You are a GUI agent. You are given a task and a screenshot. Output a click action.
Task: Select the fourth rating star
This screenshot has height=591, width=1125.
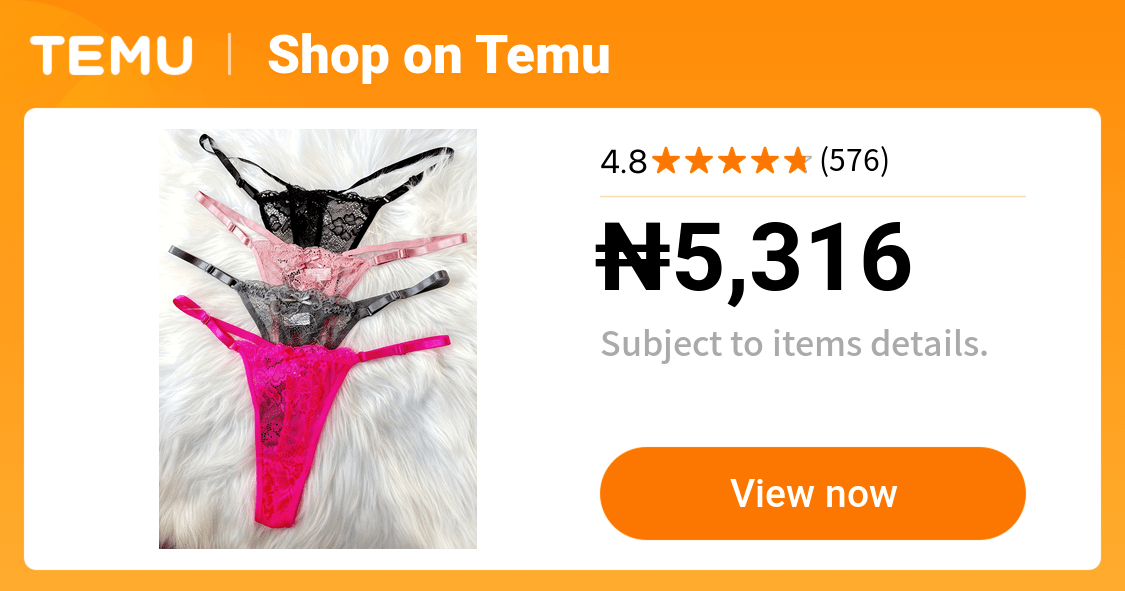click(x=765, y=161)
